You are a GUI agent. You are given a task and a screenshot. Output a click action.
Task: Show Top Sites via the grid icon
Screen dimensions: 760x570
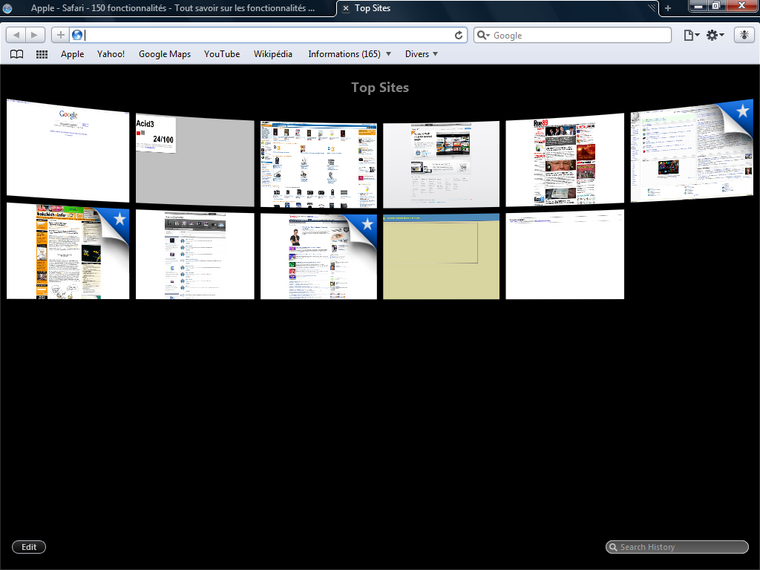42,54
